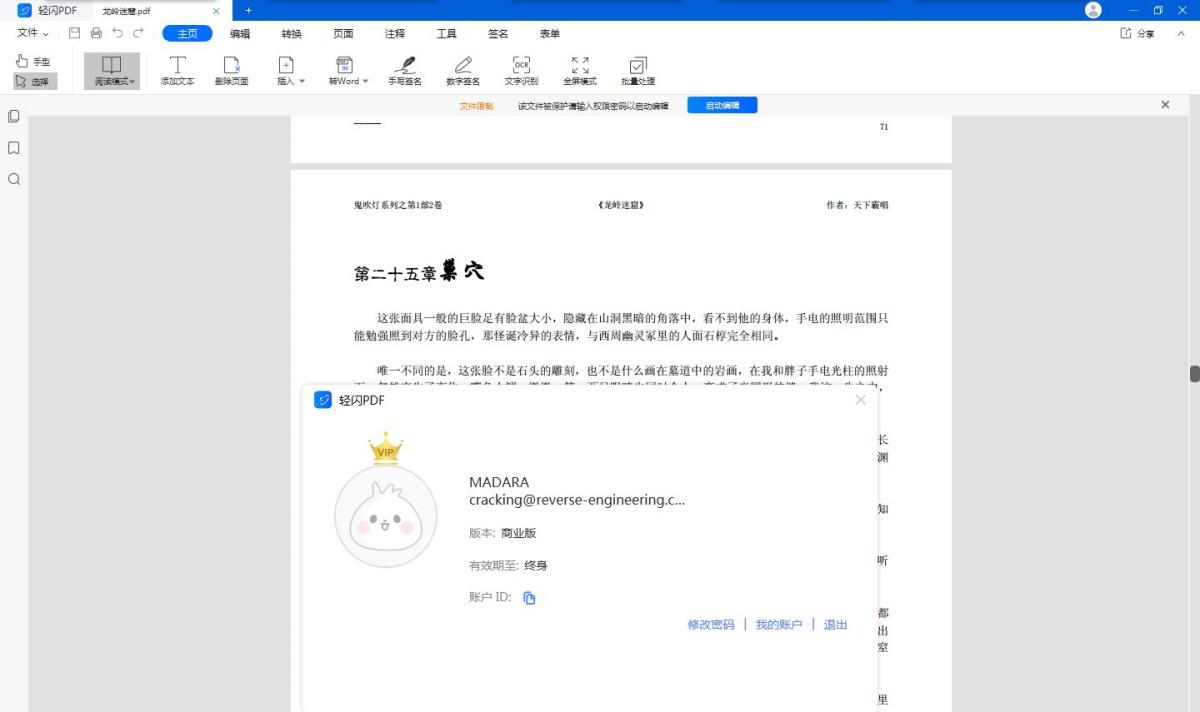
Task: Switch to the hand (手型) tool
Action: 33,61
